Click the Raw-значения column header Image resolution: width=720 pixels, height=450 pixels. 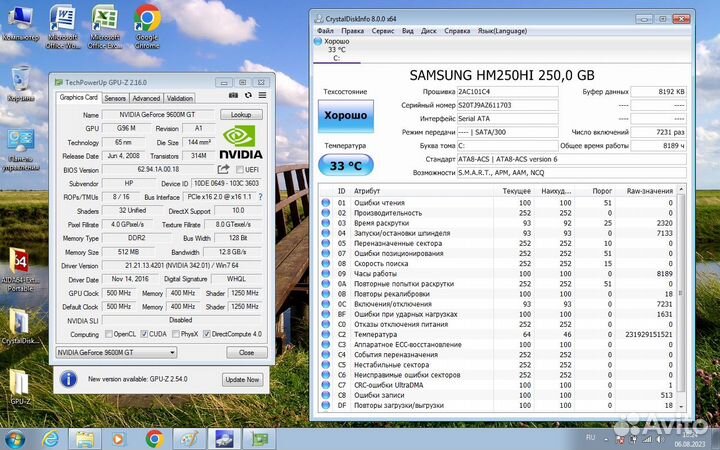[646, 191]
